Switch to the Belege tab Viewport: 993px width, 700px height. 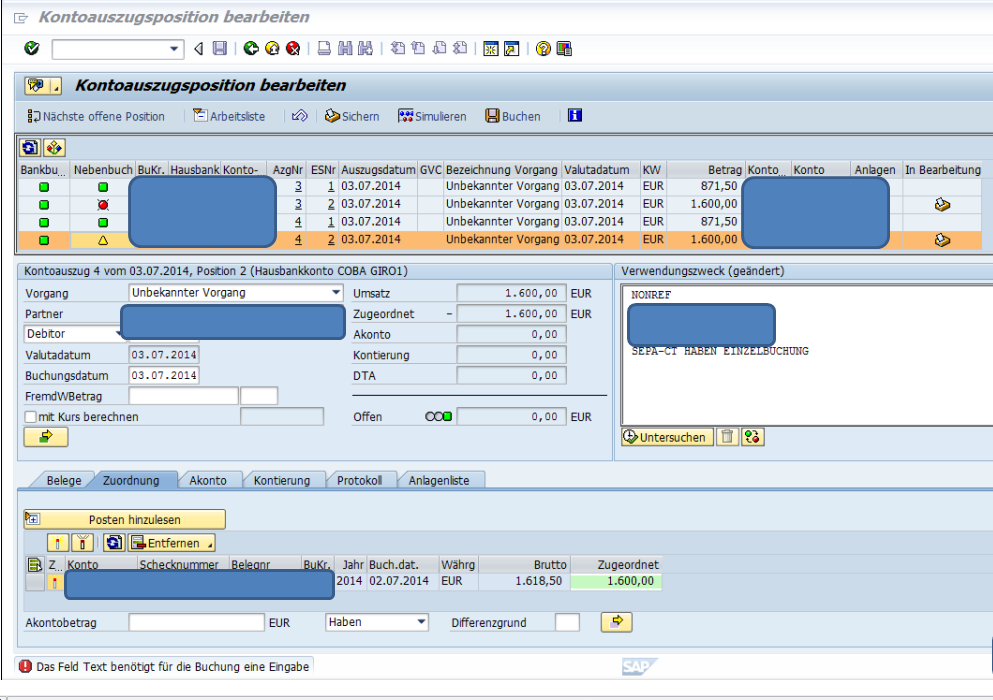pos(64,480)
